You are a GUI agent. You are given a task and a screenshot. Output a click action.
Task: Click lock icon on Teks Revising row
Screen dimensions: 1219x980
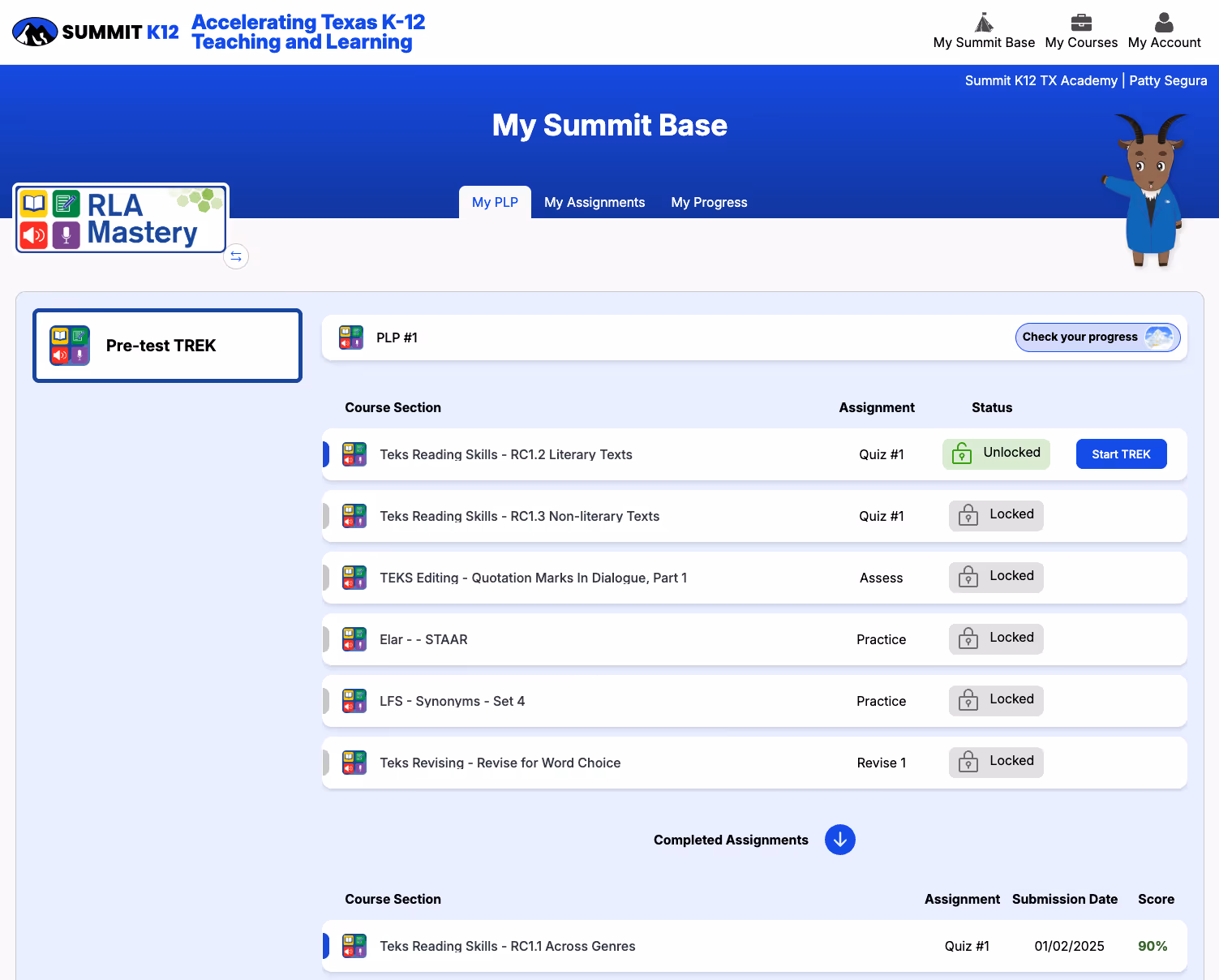tap(968, 762)
